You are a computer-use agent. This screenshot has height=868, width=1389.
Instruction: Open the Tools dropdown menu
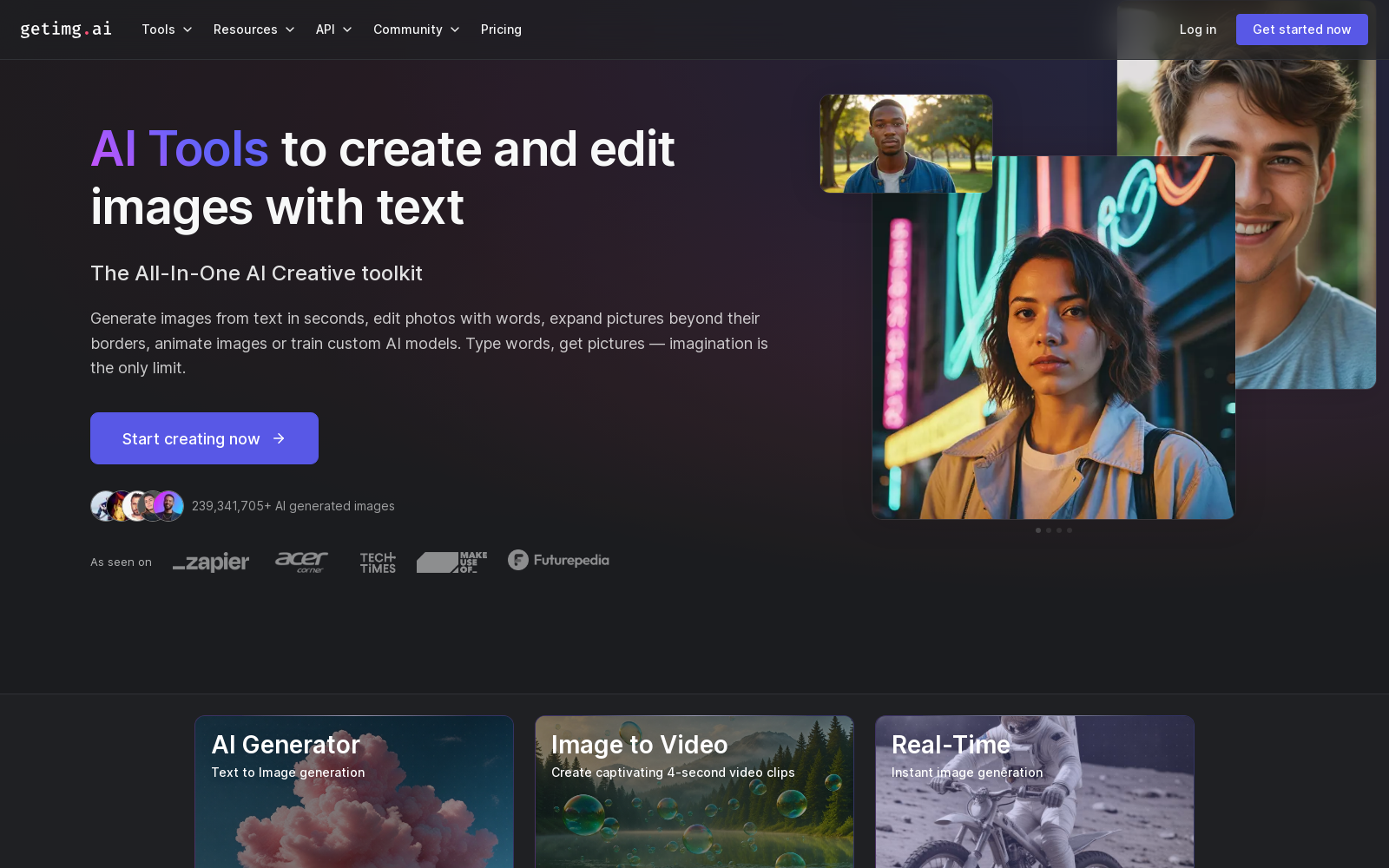[167, 30]
